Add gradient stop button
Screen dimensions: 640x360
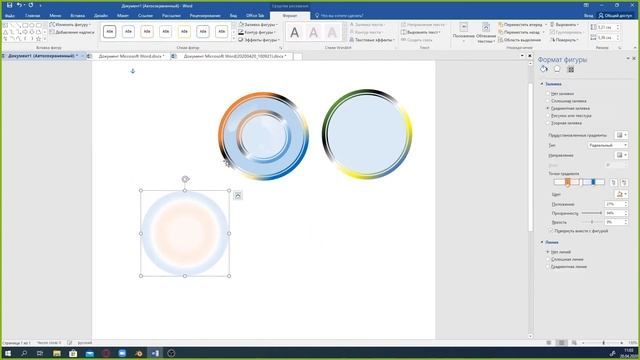pos(613,182)
